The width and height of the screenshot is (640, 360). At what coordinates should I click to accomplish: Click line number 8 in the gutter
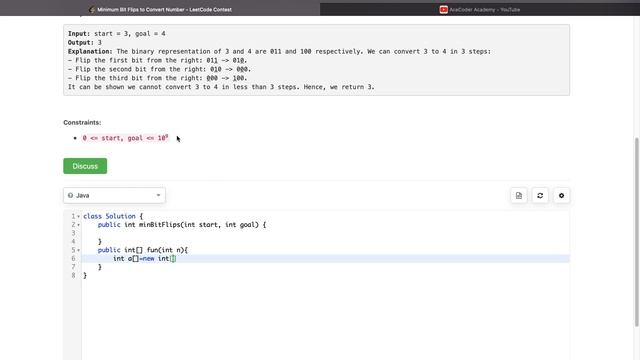[73, 276]
